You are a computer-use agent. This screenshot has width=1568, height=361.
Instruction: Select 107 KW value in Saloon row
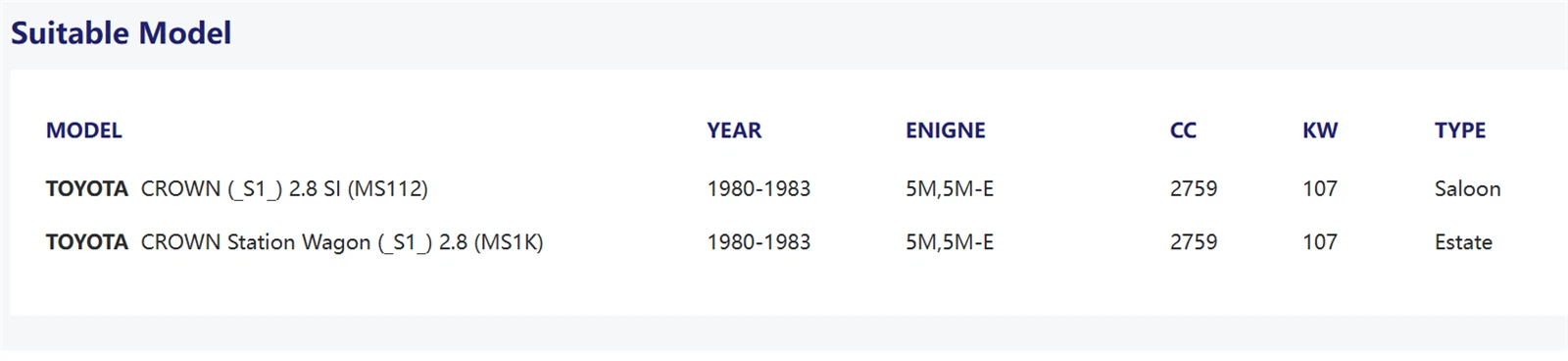pyautogui.click(x=1320, y=188)
